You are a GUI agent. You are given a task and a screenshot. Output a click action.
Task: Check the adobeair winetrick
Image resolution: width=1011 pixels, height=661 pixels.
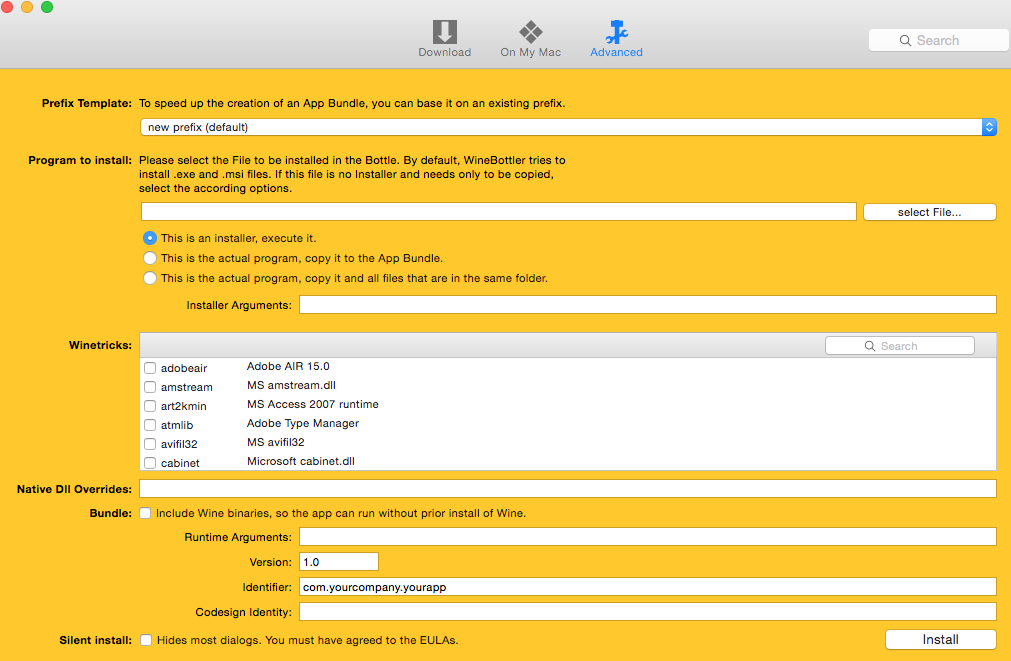[x=150, y=368]
